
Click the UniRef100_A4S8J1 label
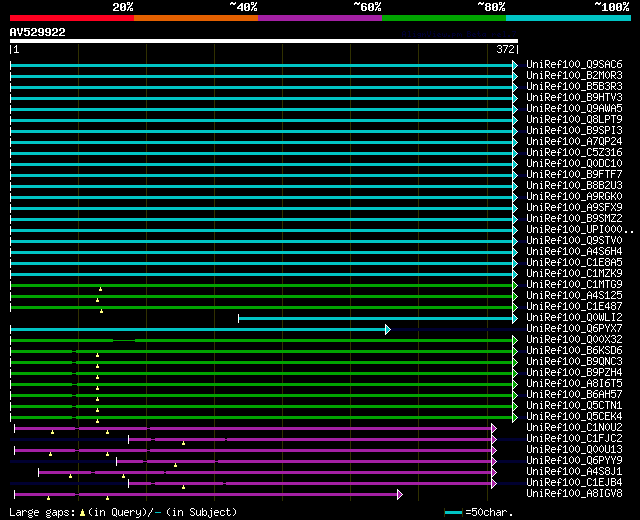point(574,472)
